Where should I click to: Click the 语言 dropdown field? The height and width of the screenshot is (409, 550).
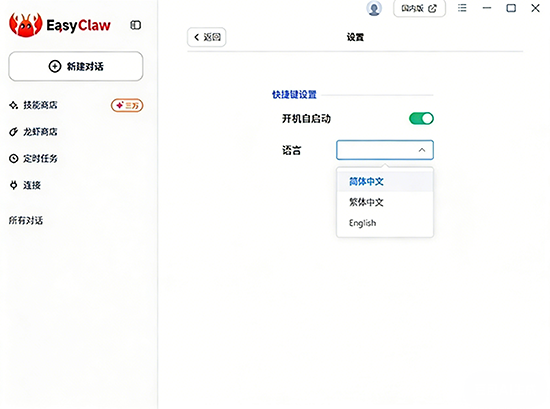pos(385,150)
